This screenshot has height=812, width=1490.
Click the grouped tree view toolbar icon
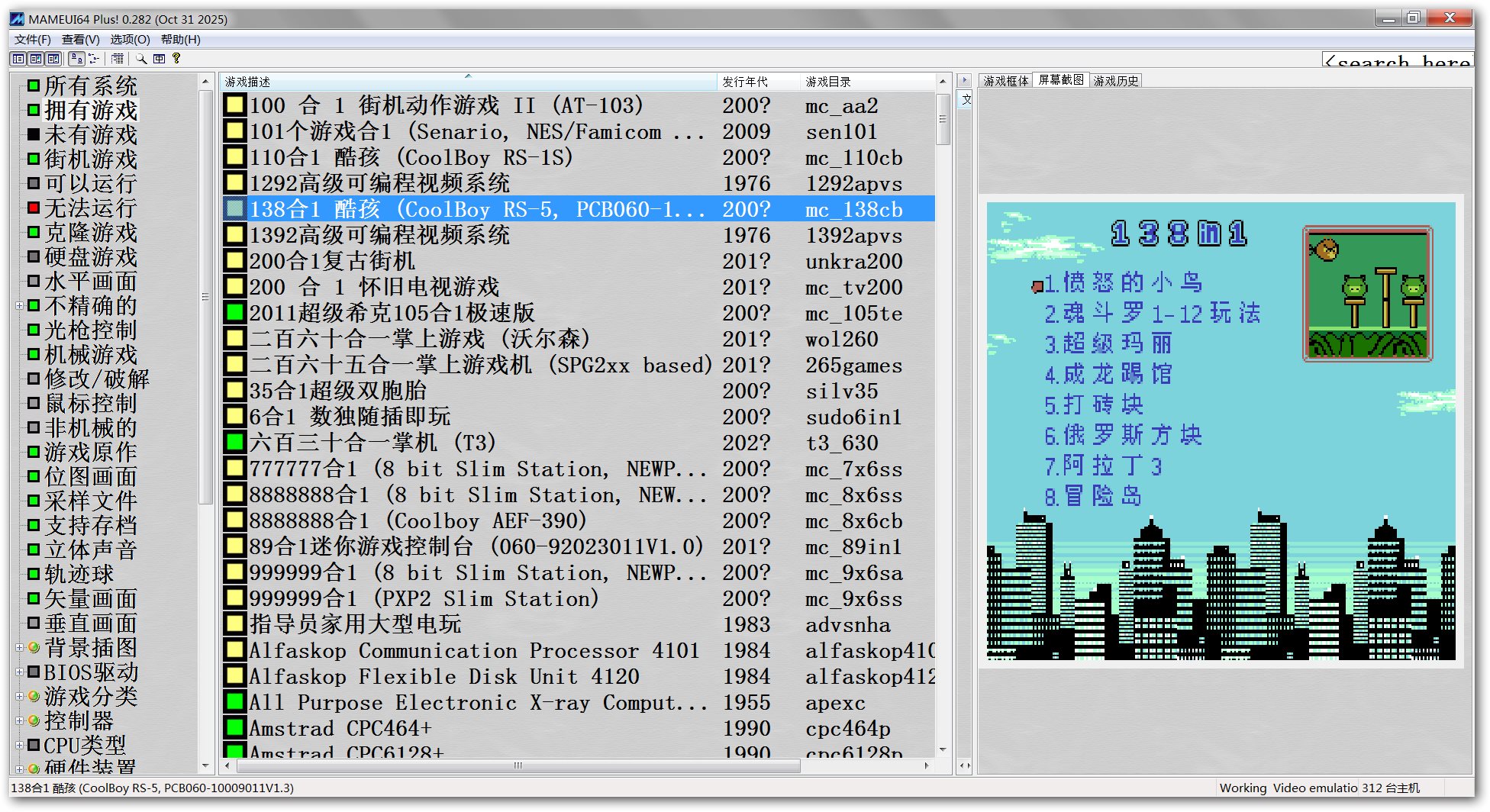(x=94, y=59)
